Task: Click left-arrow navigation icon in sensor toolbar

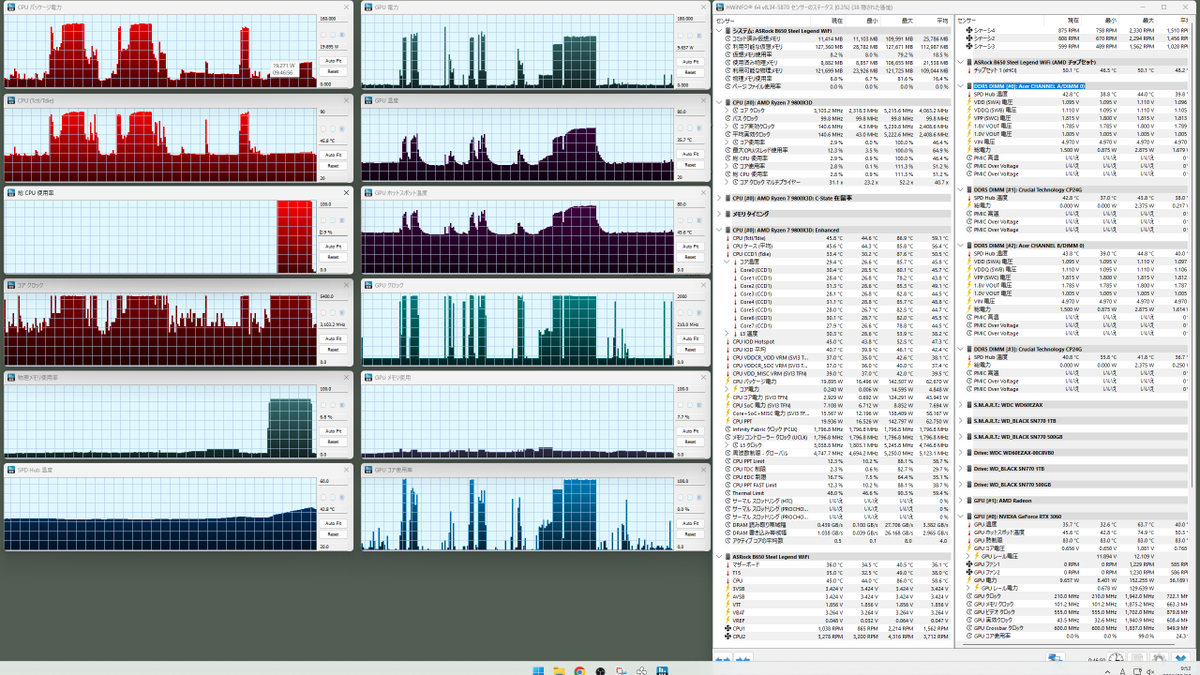Action: [723, 658]
